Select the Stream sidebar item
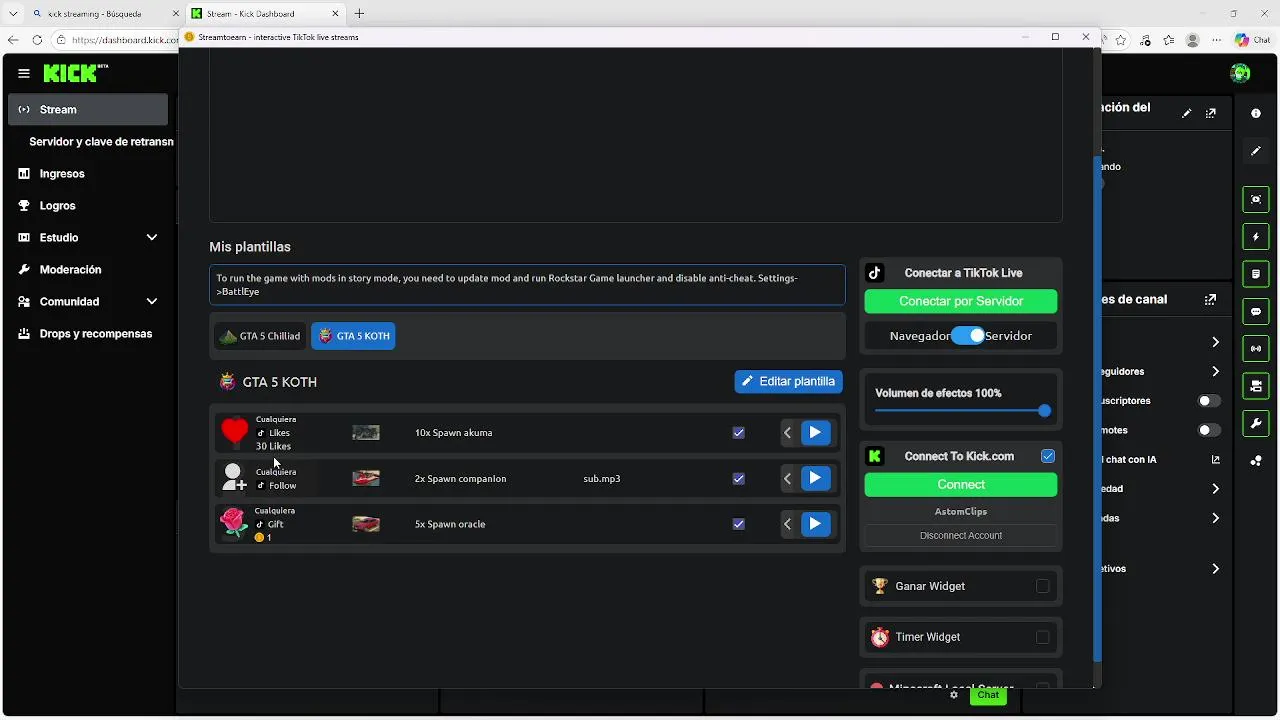Screen dimensions: 1280x720 click(x=88, y=109)
